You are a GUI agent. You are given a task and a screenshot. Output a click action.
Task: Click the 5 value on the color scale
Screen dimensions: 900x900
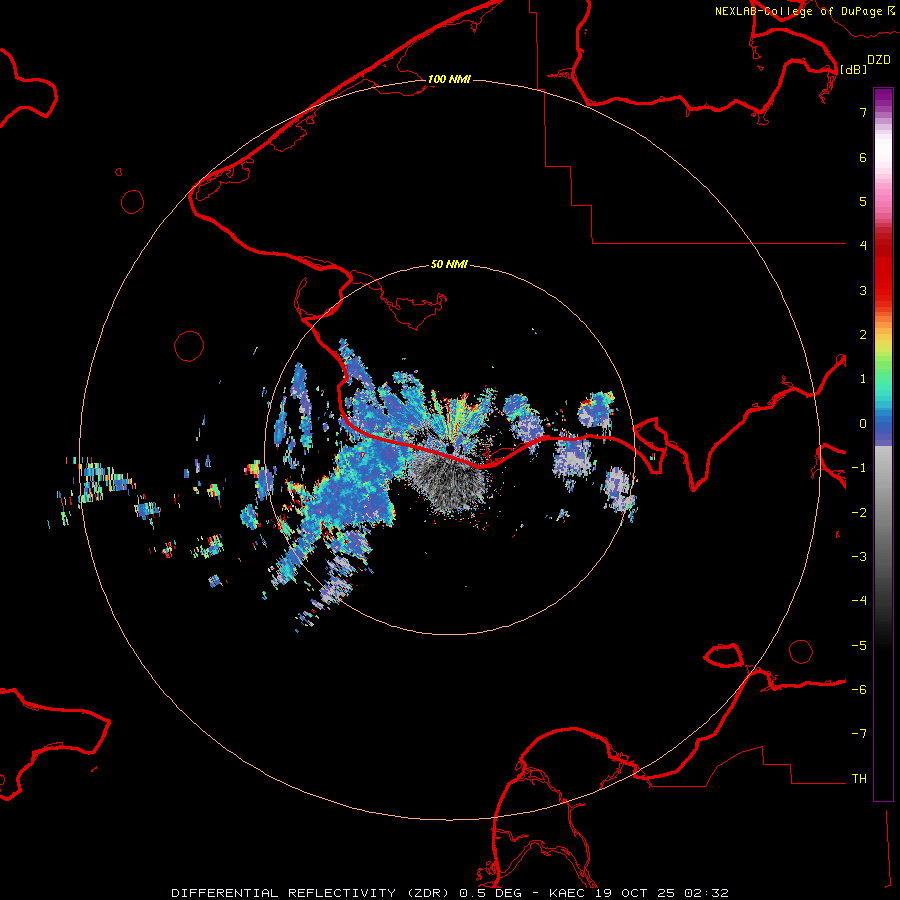tap(863, 201)
